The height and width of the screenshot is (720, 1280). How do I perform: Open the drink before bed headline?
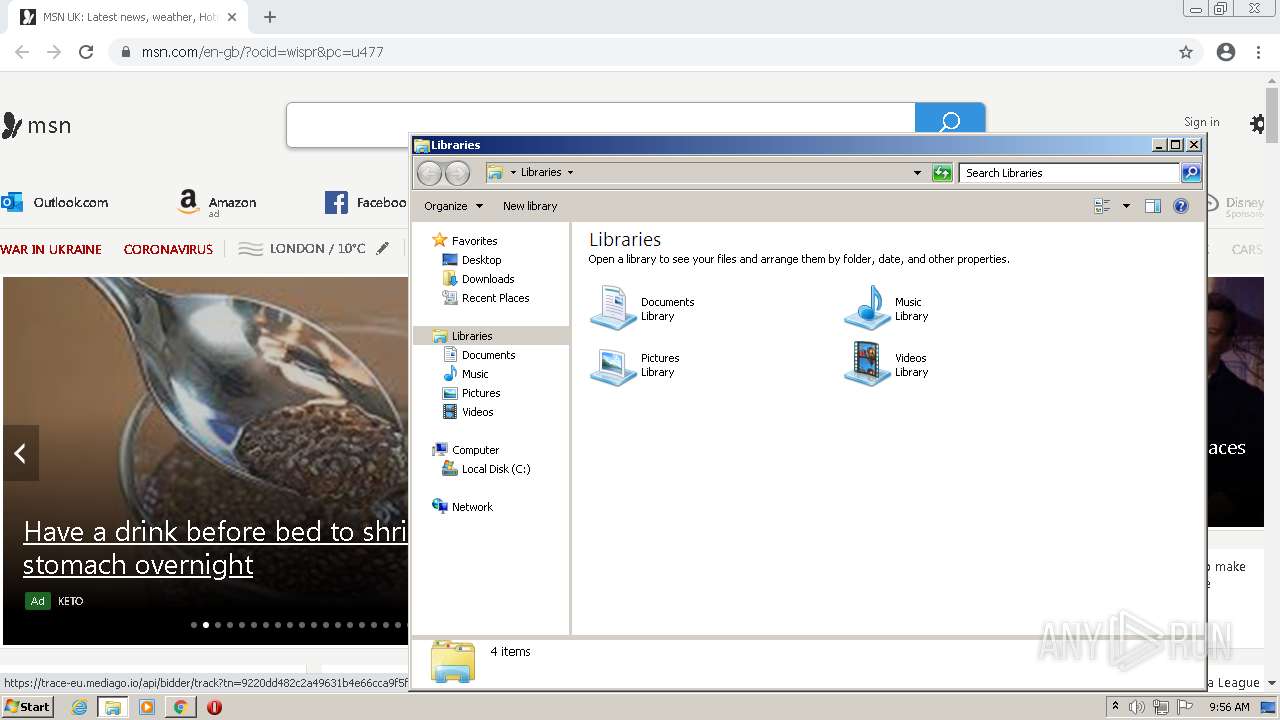point(215,548)
